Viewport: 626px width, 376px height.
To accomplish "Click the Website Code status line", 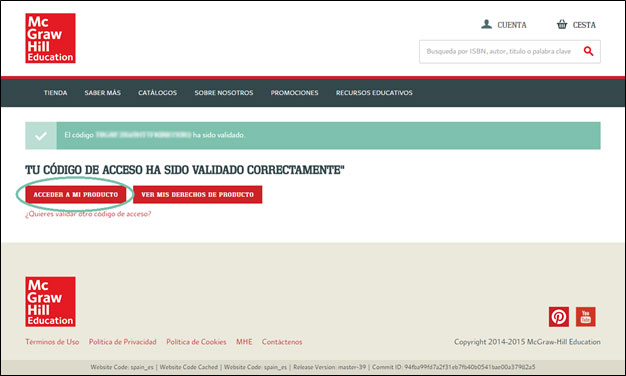I will [x=313, y=367].
